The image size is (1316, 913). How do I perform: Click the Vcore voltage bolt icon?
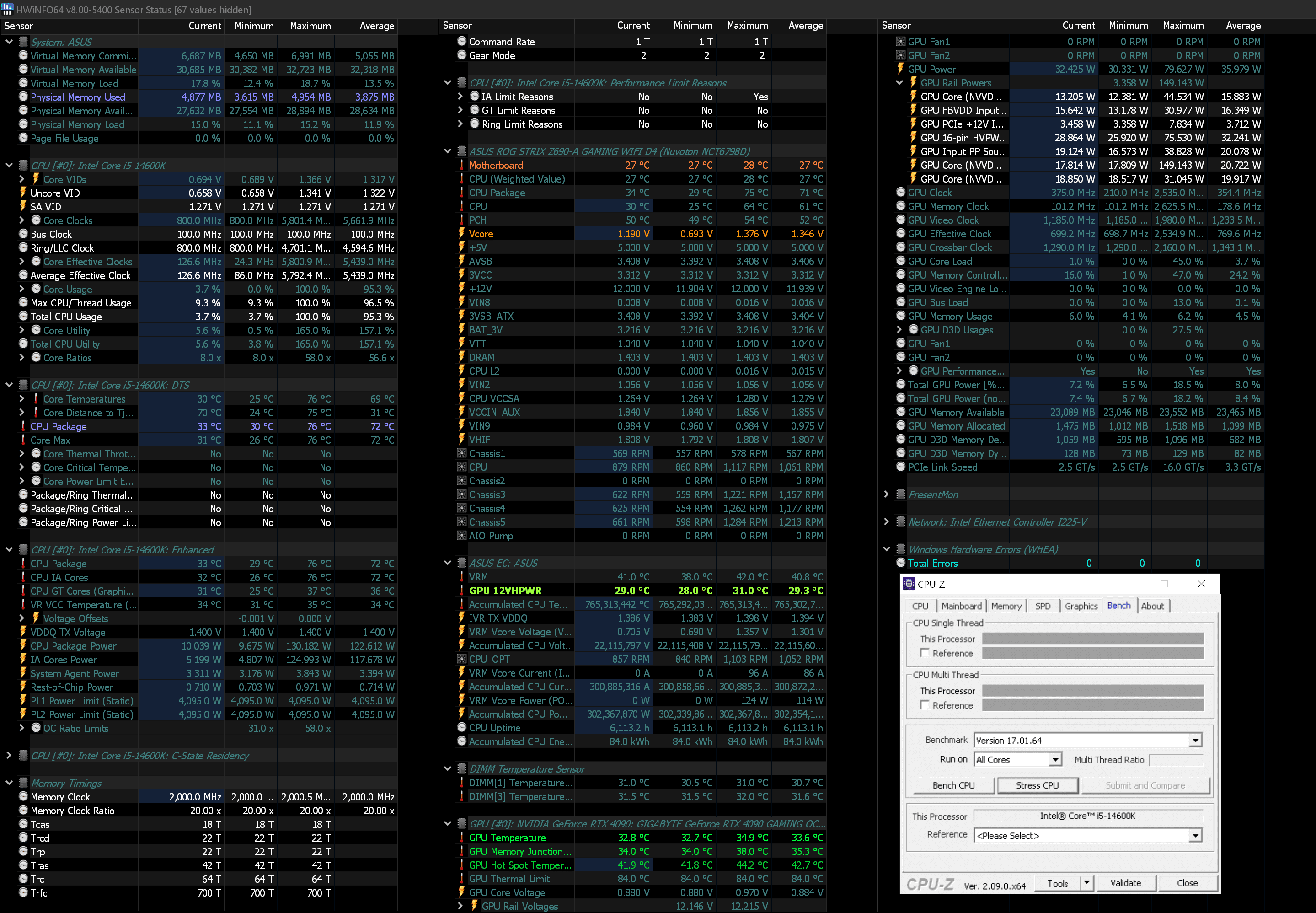461,233
